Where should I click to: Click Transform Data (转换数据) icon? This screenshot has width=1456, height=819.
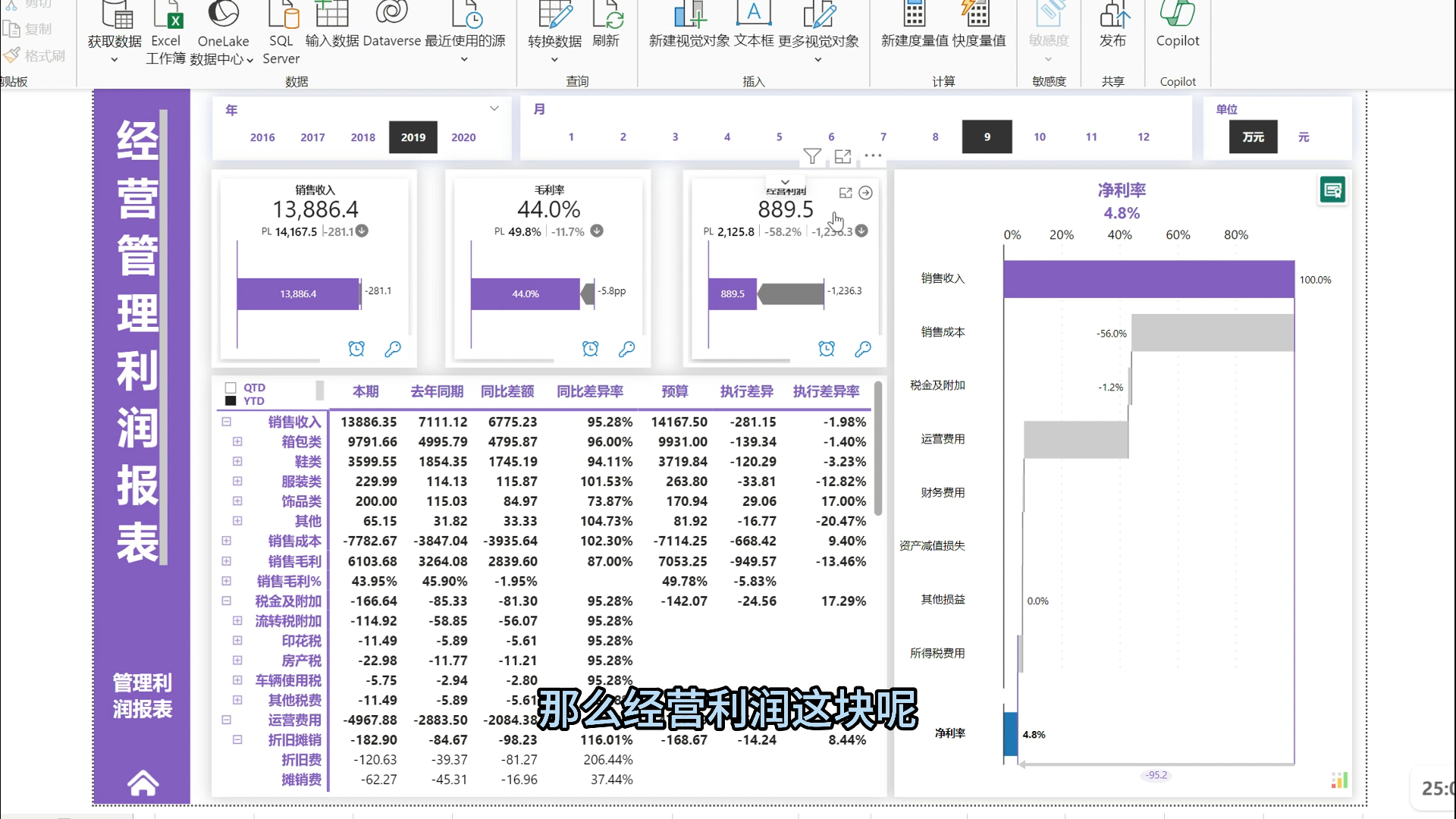(x=554, y=14)
